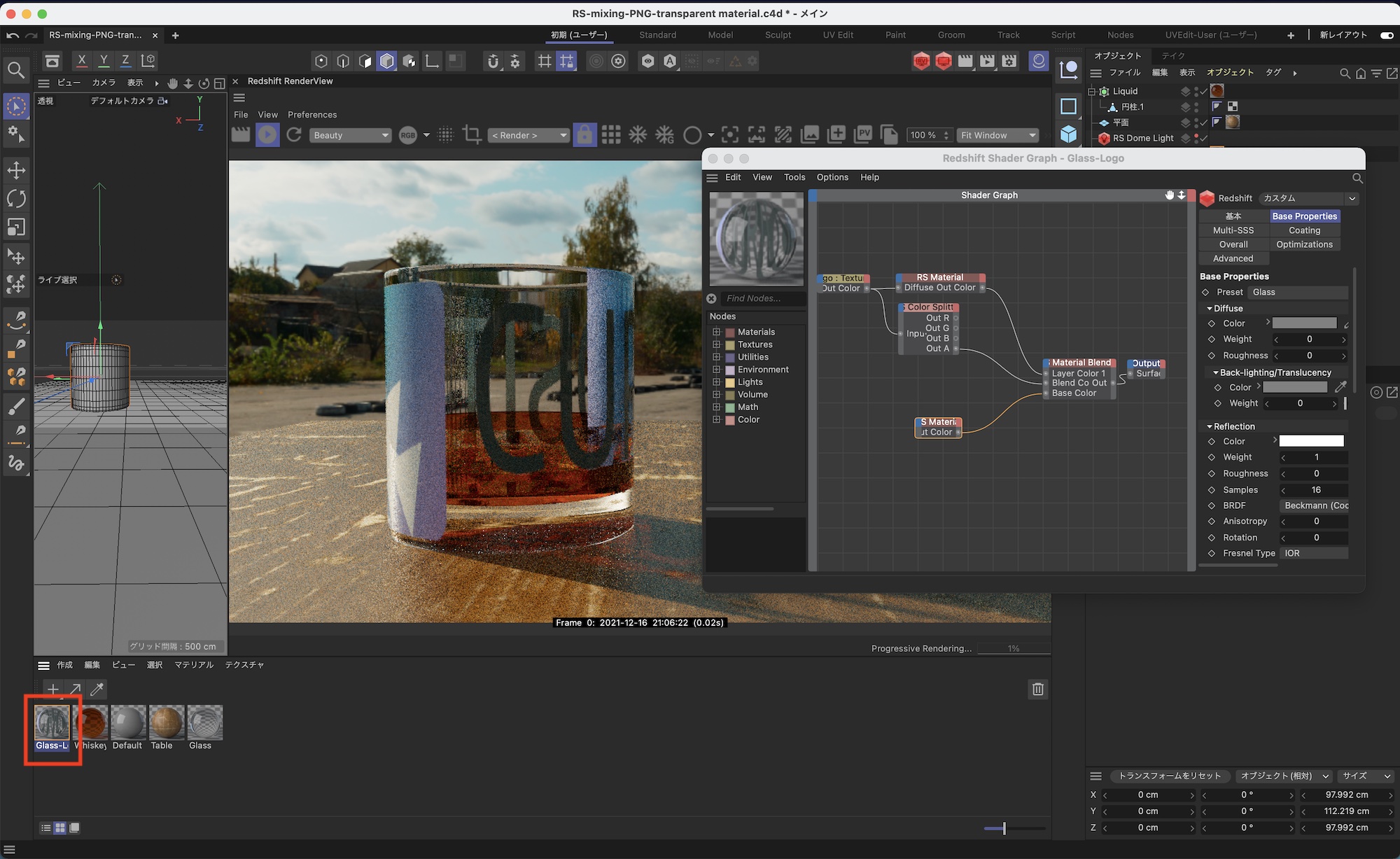1400x859 pixels.
Task: Open the Beauty AOV dropdown
Action: coord(350,135)
